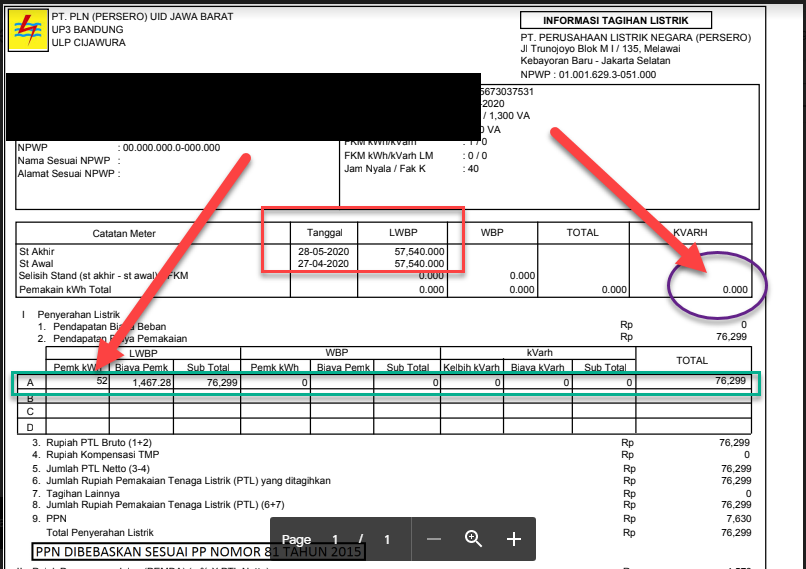Select text 'UP3 BANDUNG'
Viewport: 806px width, 569px height.
coord(87,29)
